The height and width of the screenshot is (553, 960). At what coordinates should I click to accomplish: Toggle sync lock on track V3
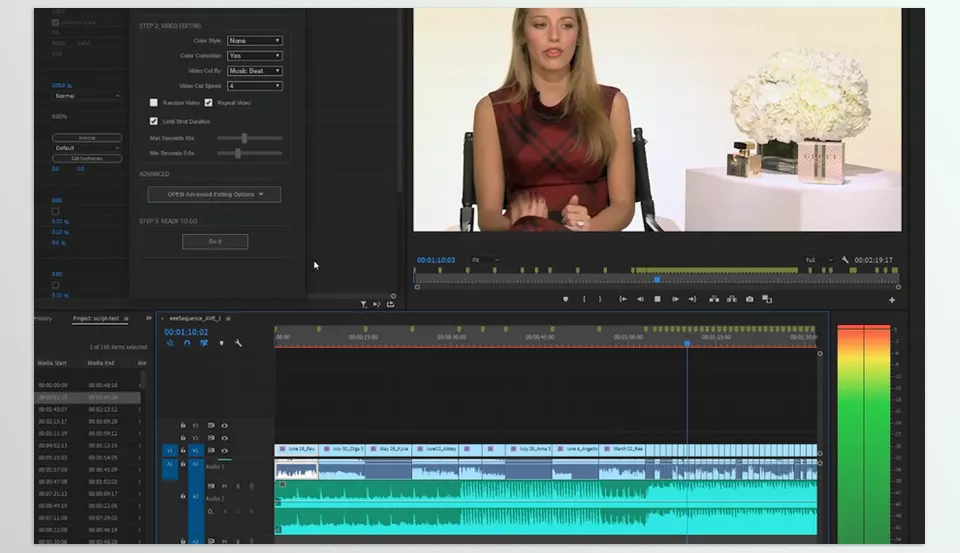click(211, 425)
